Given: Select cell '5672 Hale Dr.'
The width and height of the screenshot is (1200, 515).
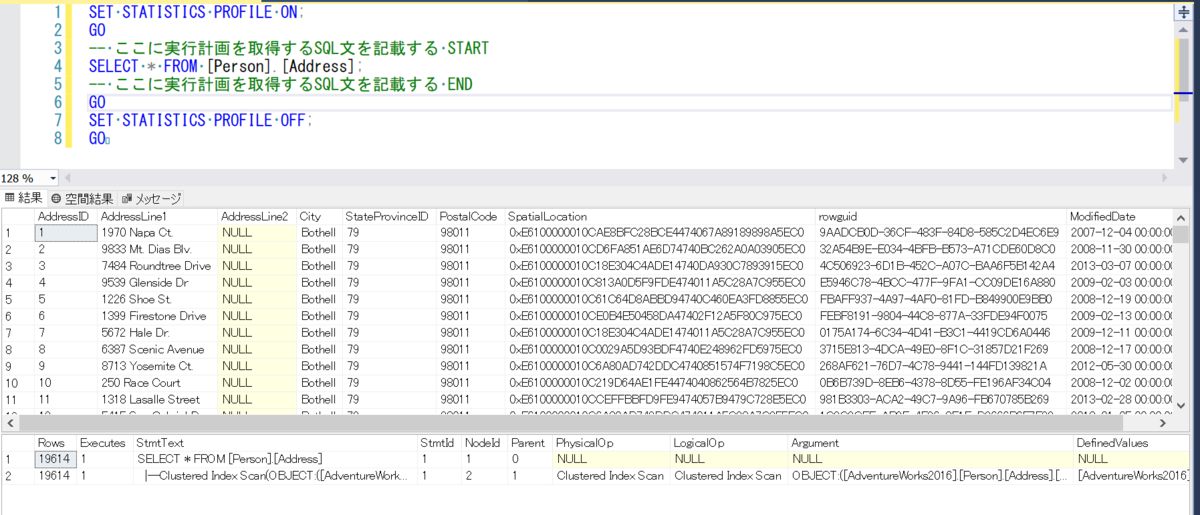Looking at the screenshot, I should pyautogui.click(x=157, y=332).
